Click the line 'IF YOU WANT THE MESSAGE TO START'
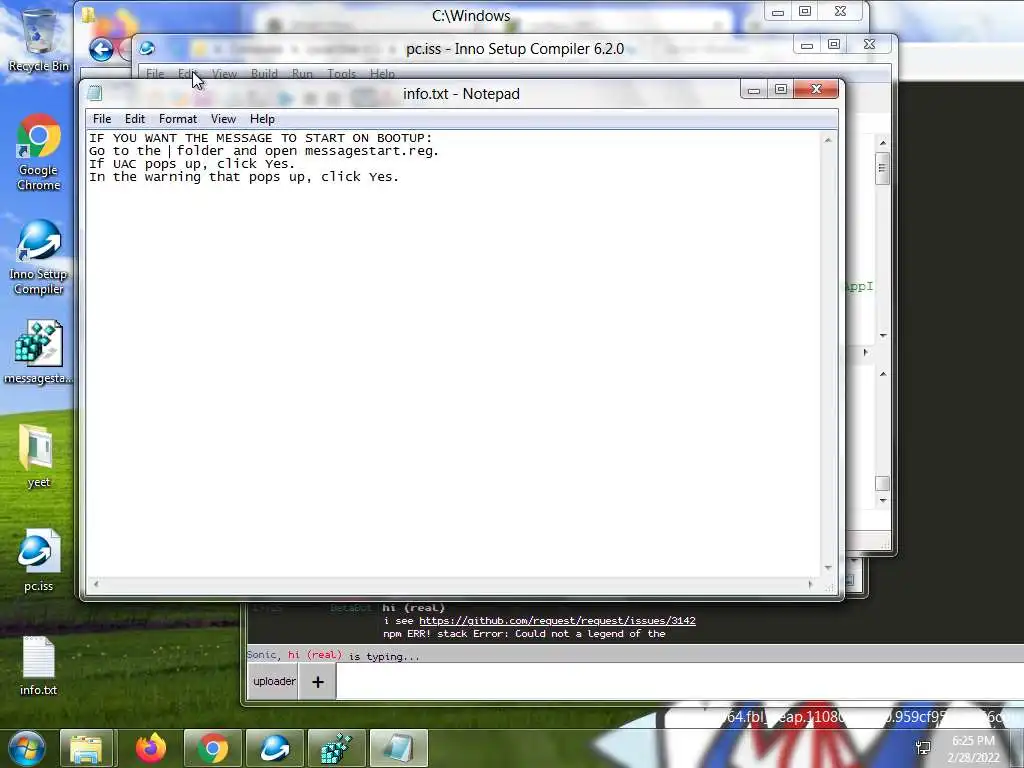 click(261, 138)
